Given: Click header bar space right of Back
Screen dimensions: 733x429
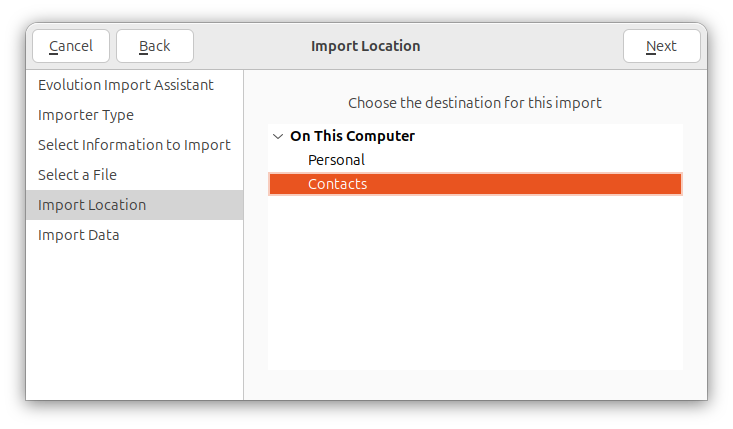Looking at the screenshot, I should tap(250, 46).
